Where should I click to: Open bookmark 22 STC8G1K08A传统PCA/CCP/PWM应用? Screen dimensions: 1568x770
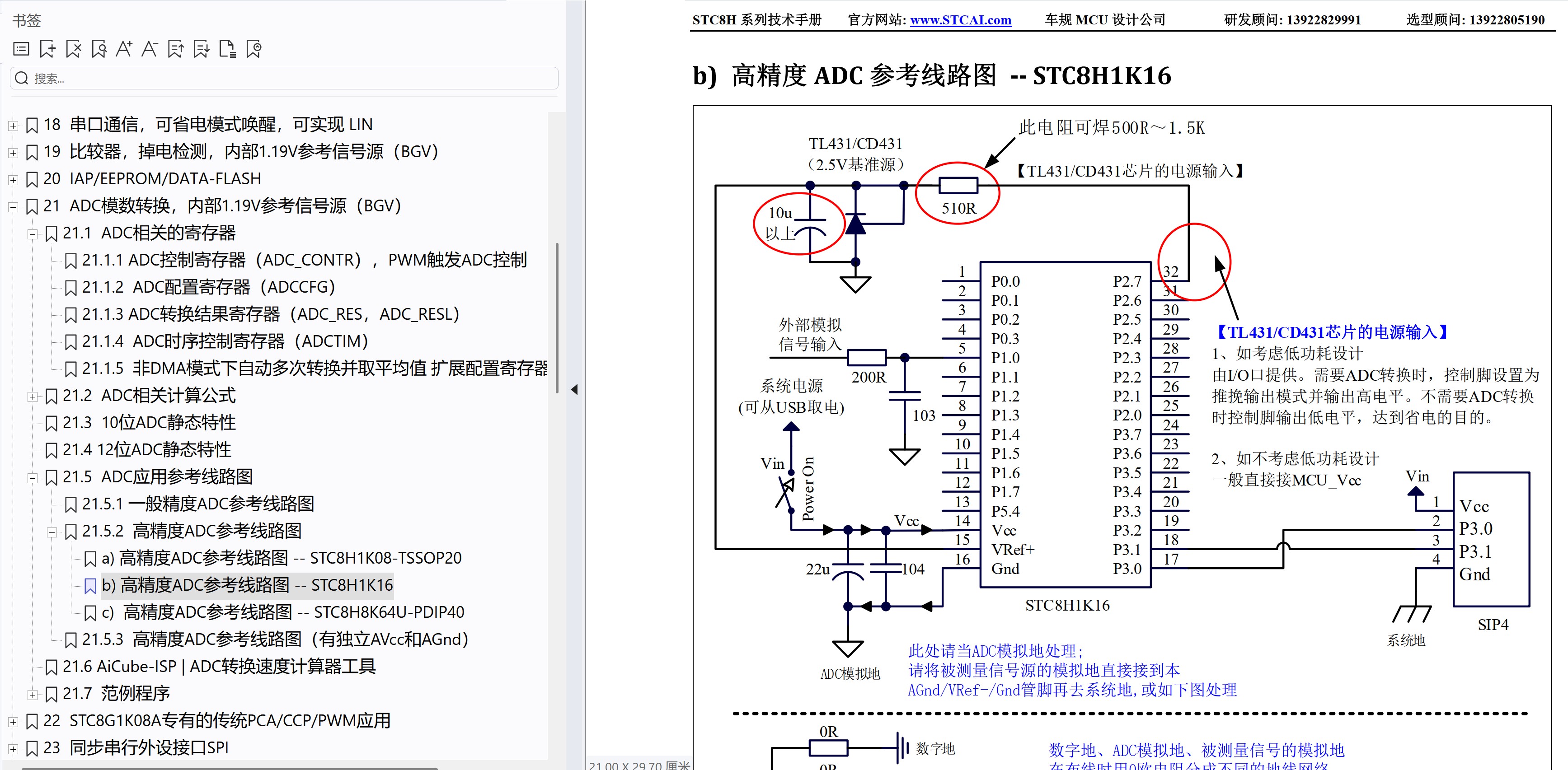217,721
